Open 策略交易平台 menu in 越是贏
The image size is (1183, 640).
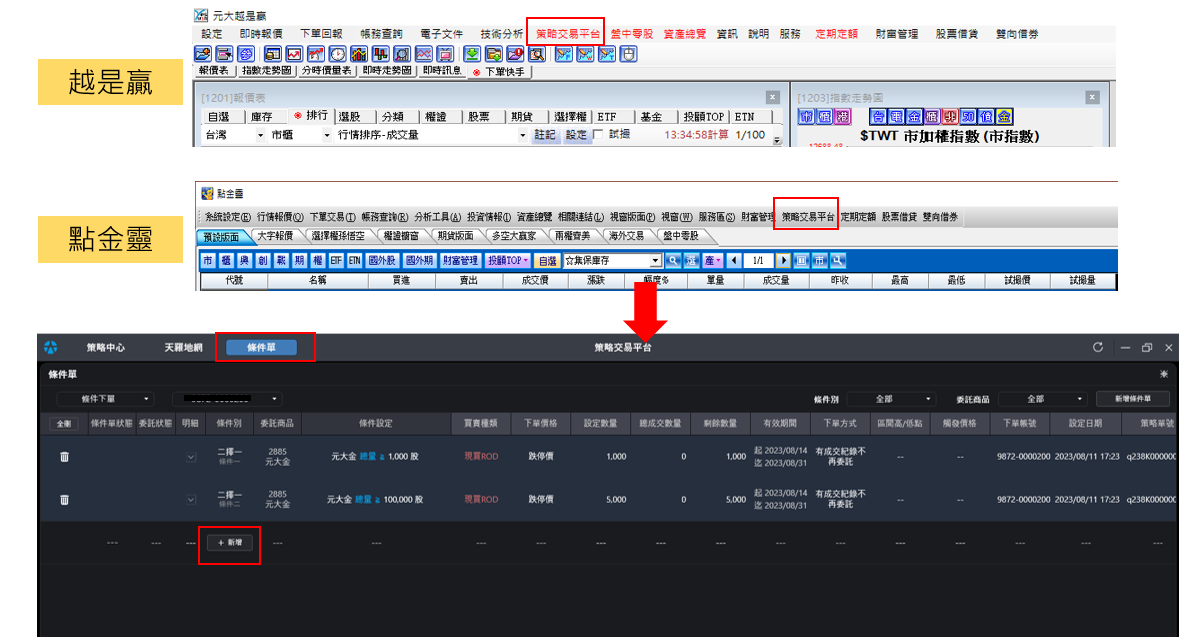point(565,33)
